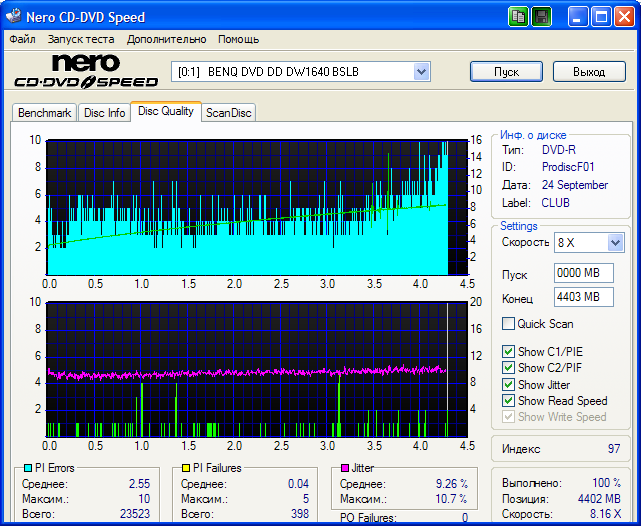Switch to the ScanDisc tab
This screenshot has width=641, height=526.
point(229,113)
